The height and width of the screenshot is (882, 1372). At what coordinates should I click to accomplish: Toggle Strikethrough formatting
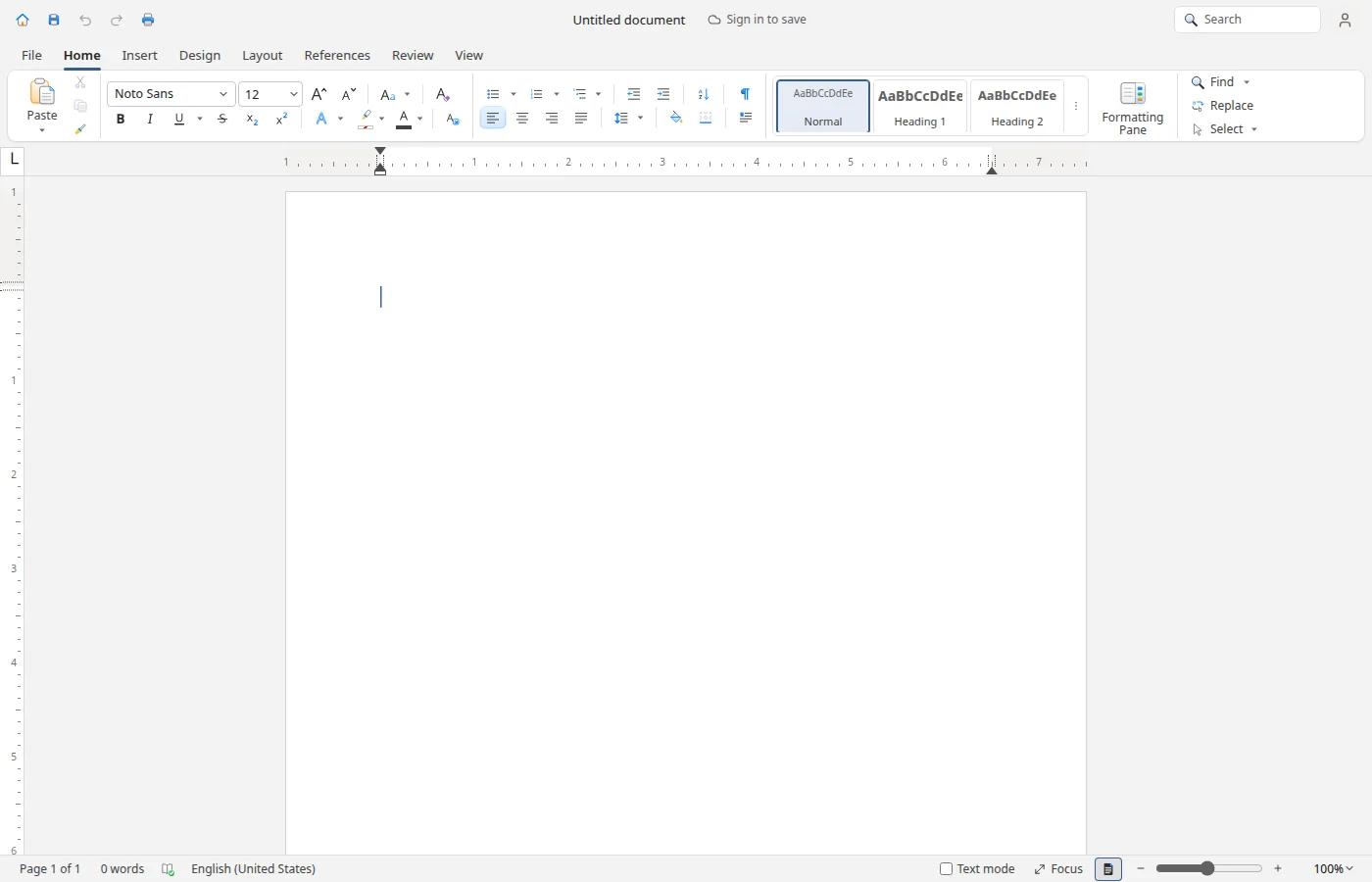222,119
